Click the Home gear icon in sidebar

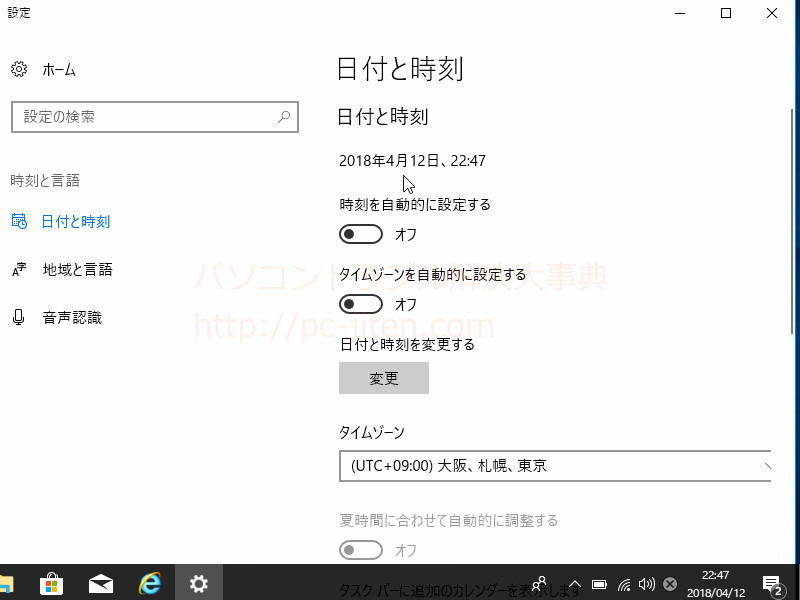point(18,69)
